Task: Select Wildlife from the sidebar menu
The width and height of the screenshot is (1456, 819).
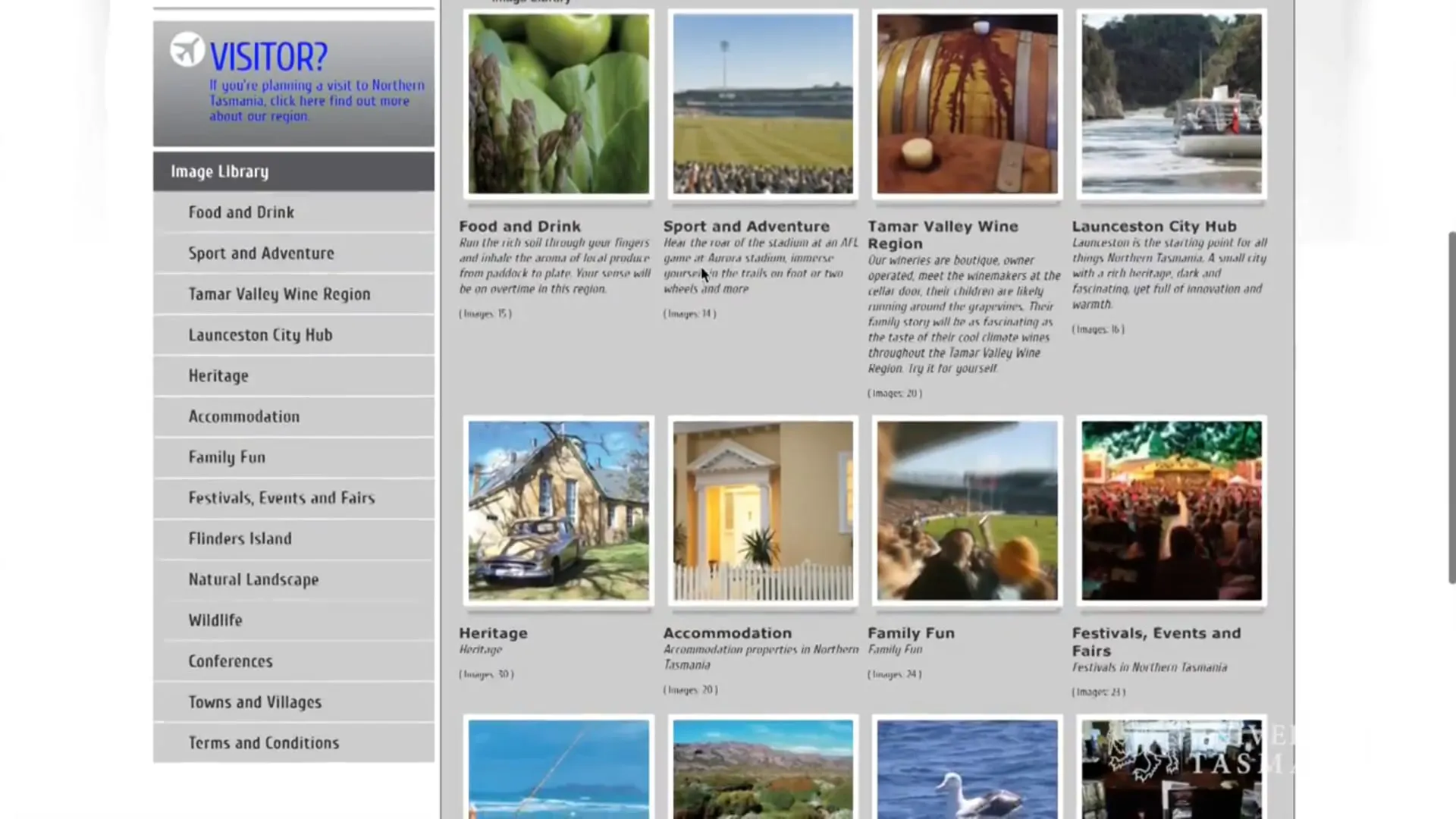Action: pyautogui.click(x=215, y=620)
